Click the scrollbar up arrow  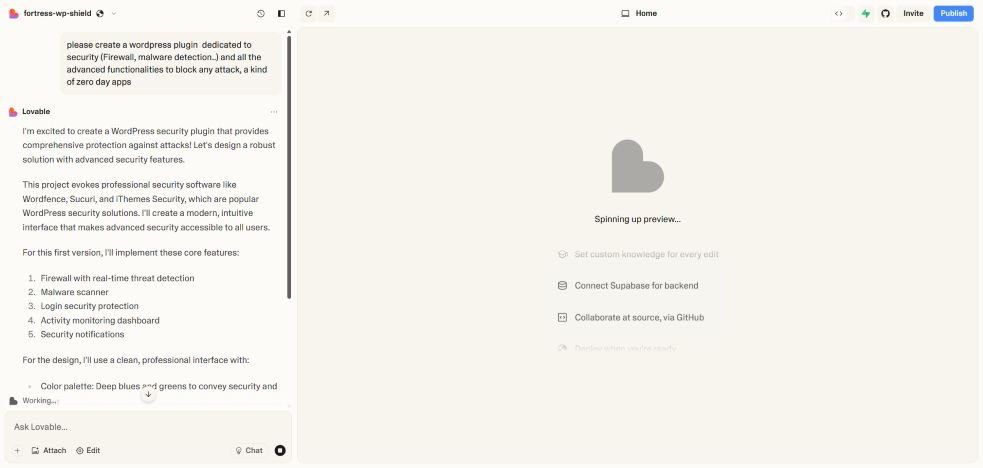[289, 31]
